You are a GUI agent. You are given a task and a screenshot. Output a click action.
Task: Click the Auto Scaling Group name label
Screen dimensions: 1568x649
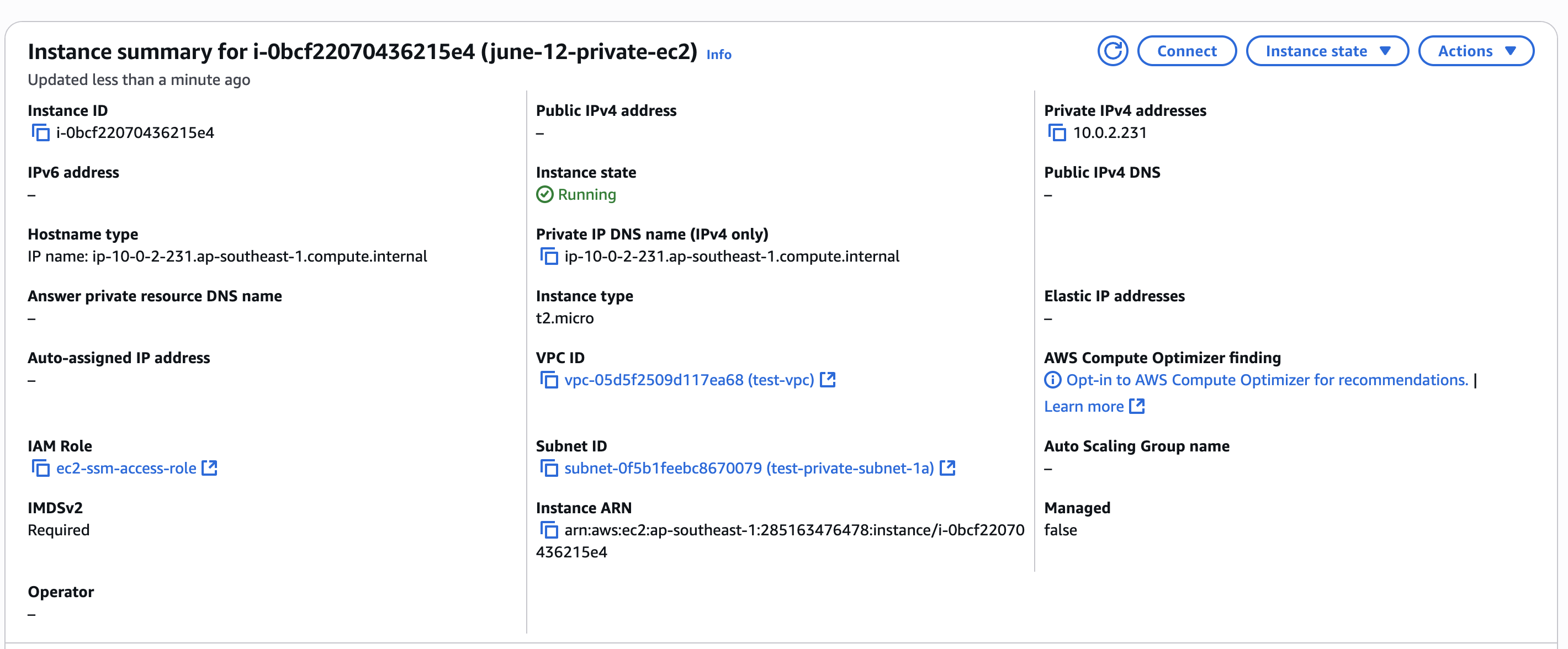point(1136,446)
